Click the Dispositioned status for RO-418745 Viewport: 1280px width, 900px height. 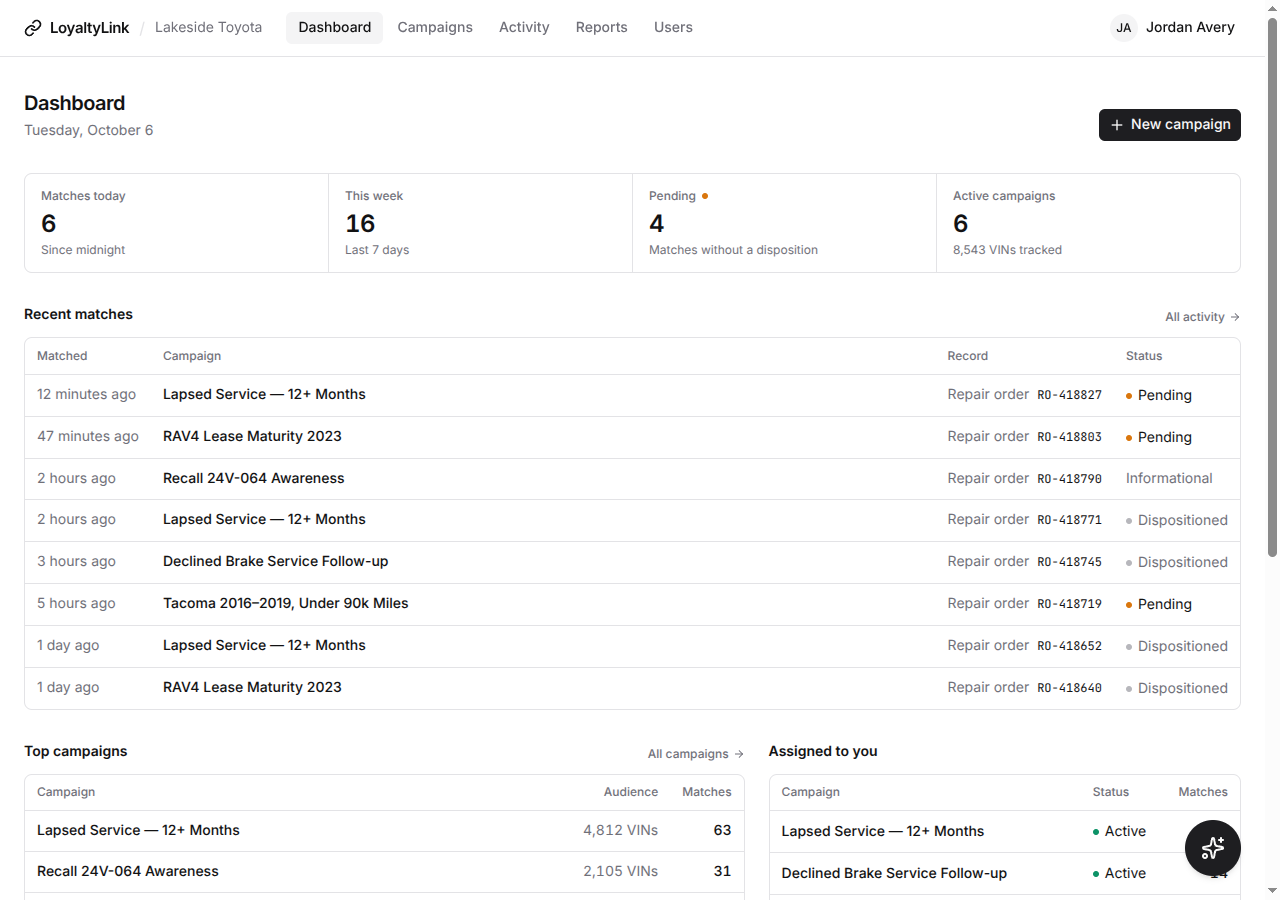(x=1177, y=562)
